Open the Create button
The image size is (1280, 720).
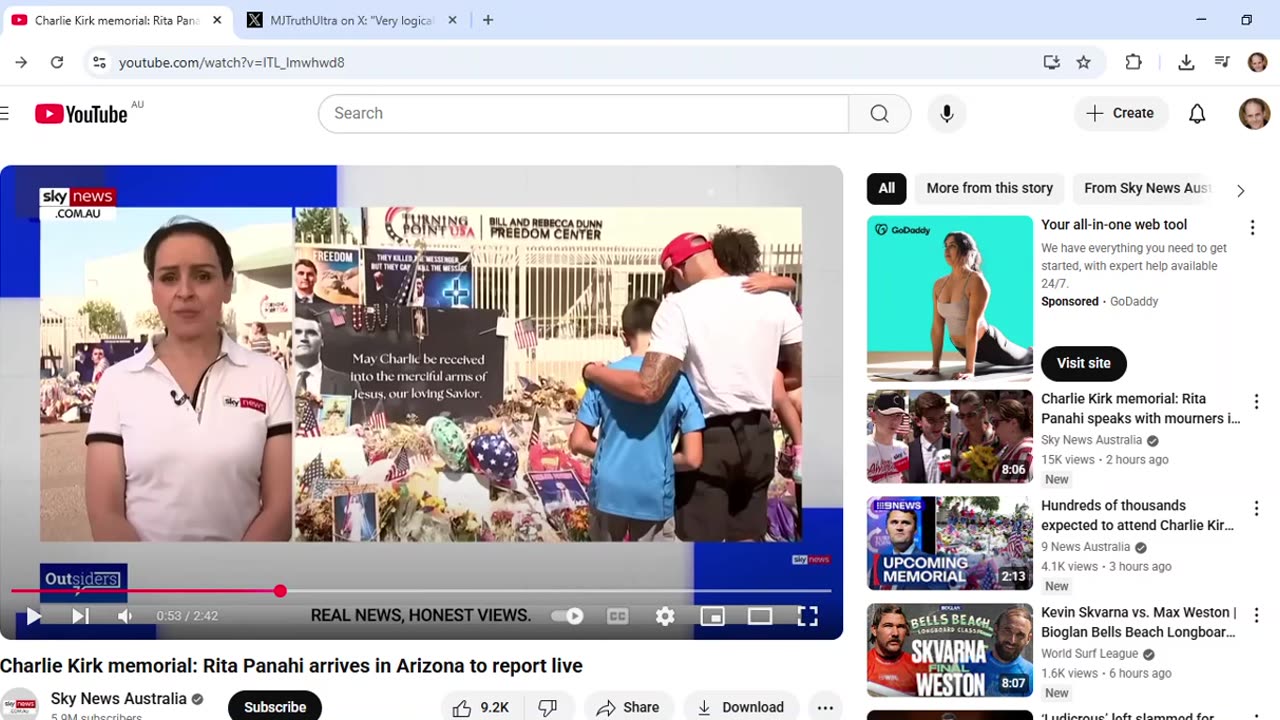click(x=1121, y=113)
